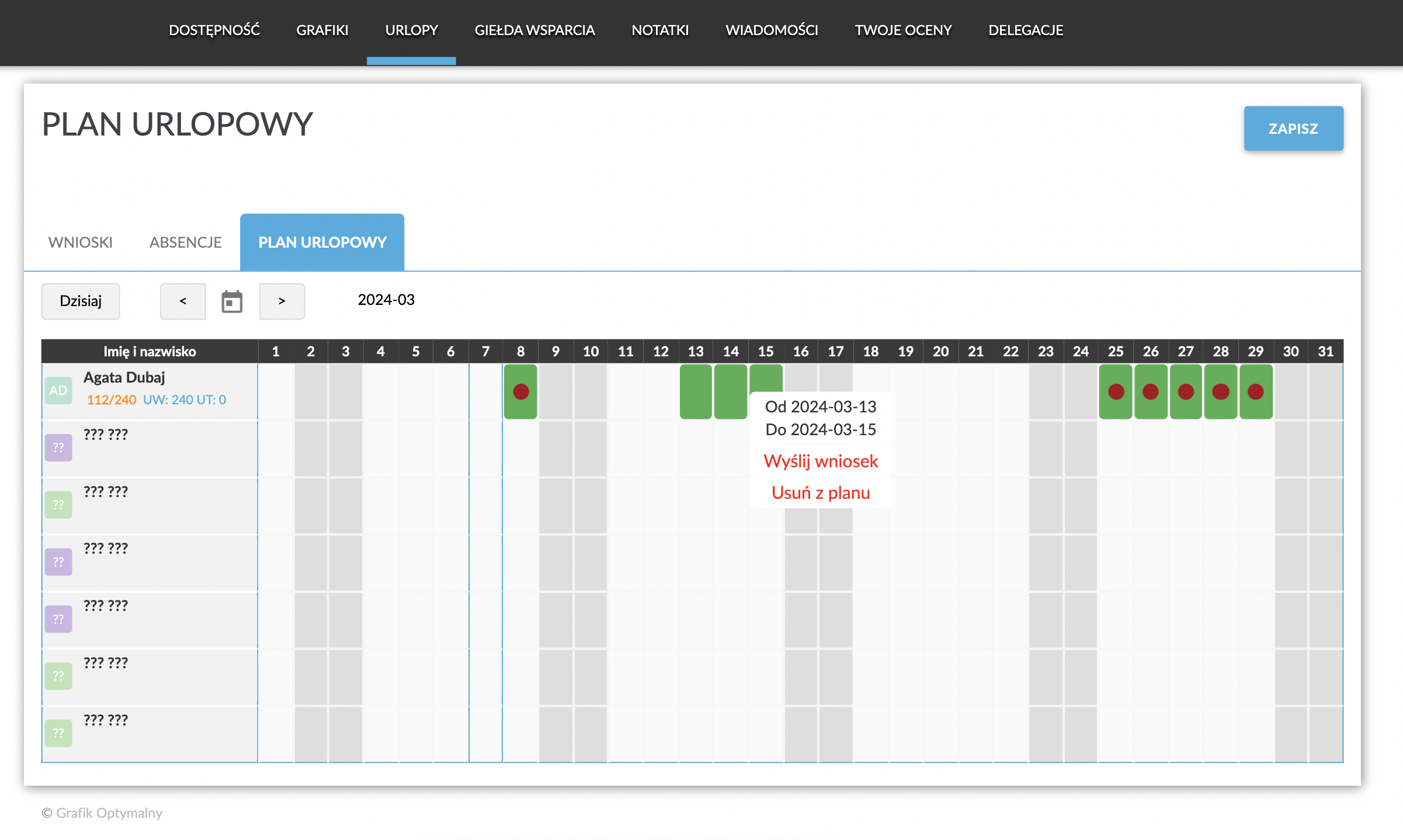The height and width of the screenshot is (840, 1403).
Task: Open DELEGACJE in the top navigation
Action: point(1026,30)
